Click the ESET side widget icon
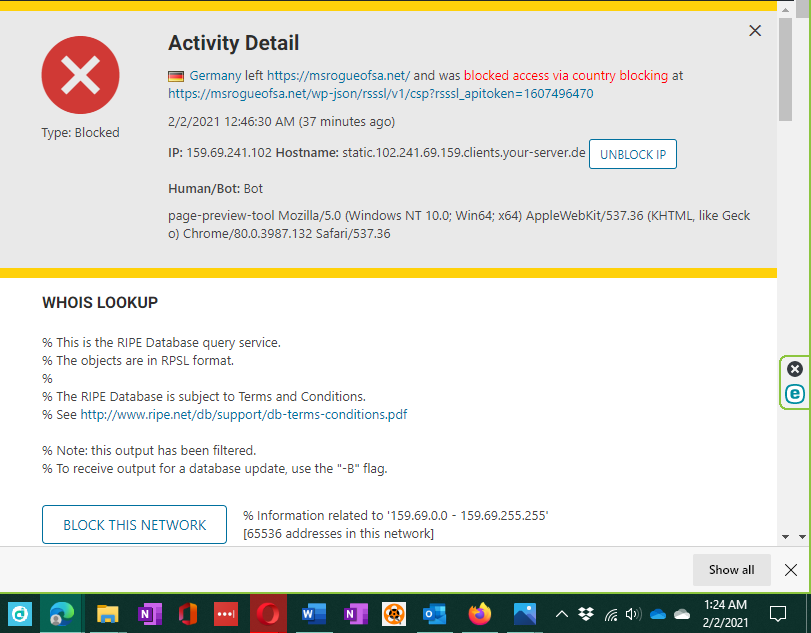Image resolution: width=811 pixels, height=633 pixels. [x=795, y=394]
